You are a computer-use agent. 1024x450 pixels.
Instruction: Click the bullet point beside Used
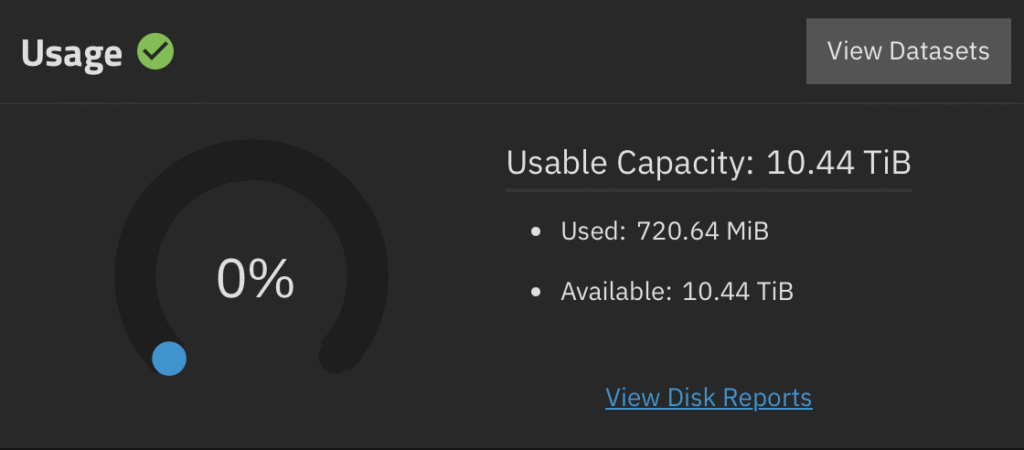click(537, 232)
